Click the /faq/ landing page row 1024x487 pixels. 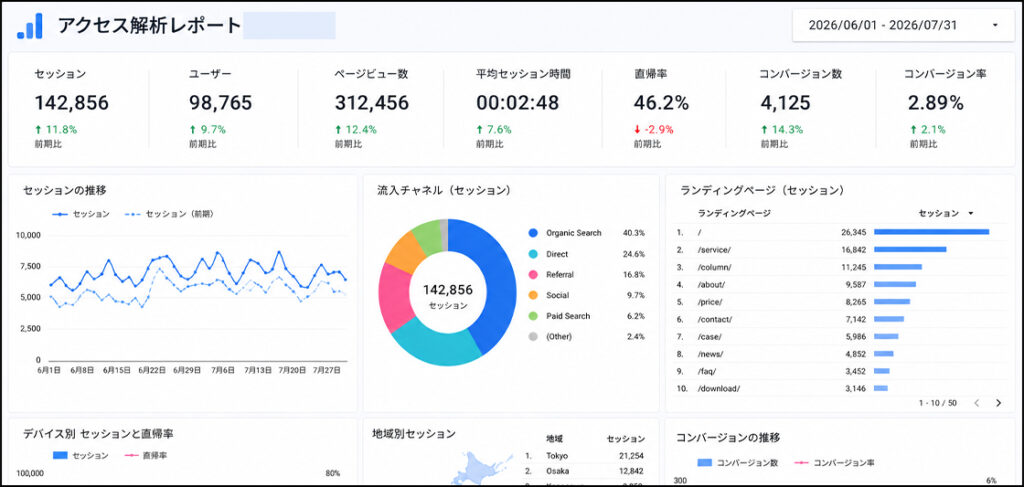839,371
